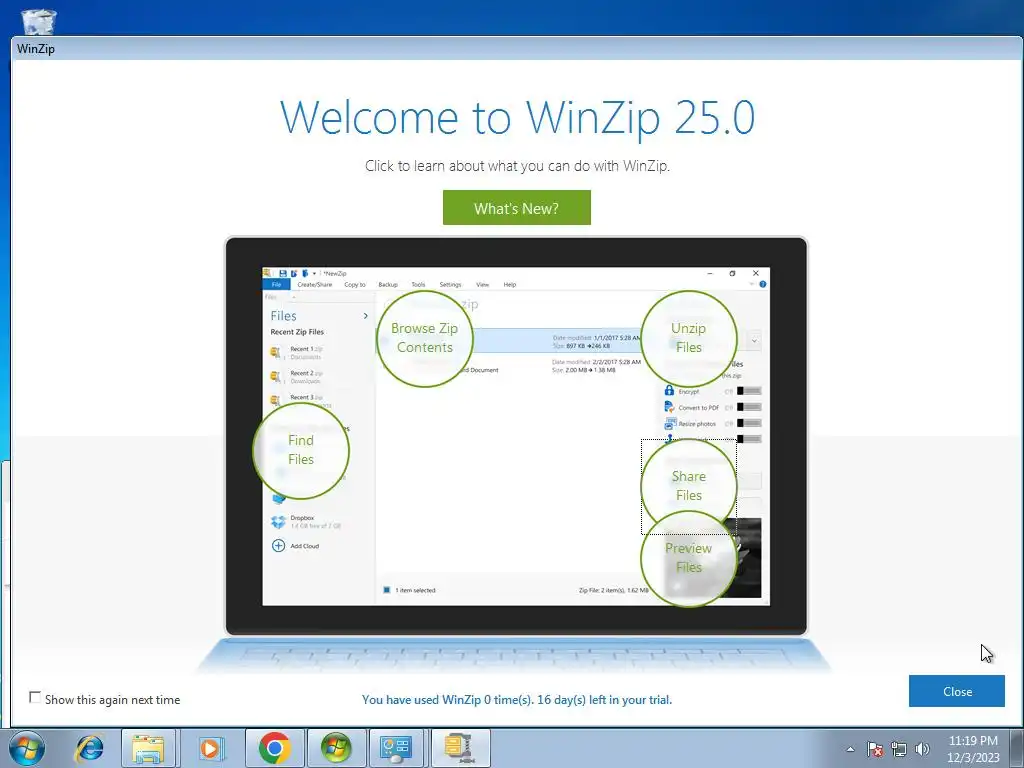Select the Unzip Files circle
The width and height of the screenshot is (1024, 768).
(x=688, y=338)
